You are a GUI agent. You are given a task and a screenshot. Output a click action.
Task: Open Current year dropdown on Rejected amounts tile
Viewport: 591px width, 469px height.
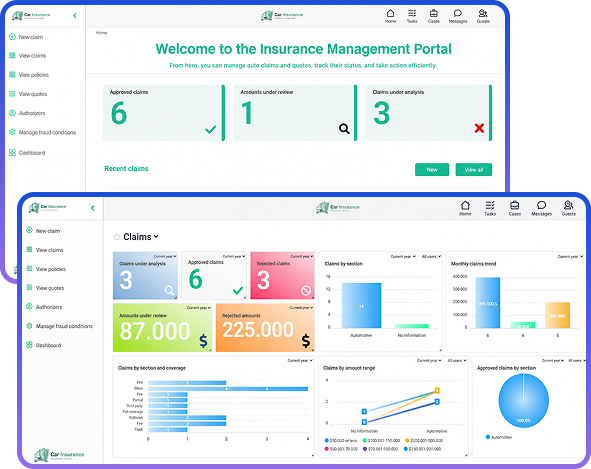pos(301,308)
